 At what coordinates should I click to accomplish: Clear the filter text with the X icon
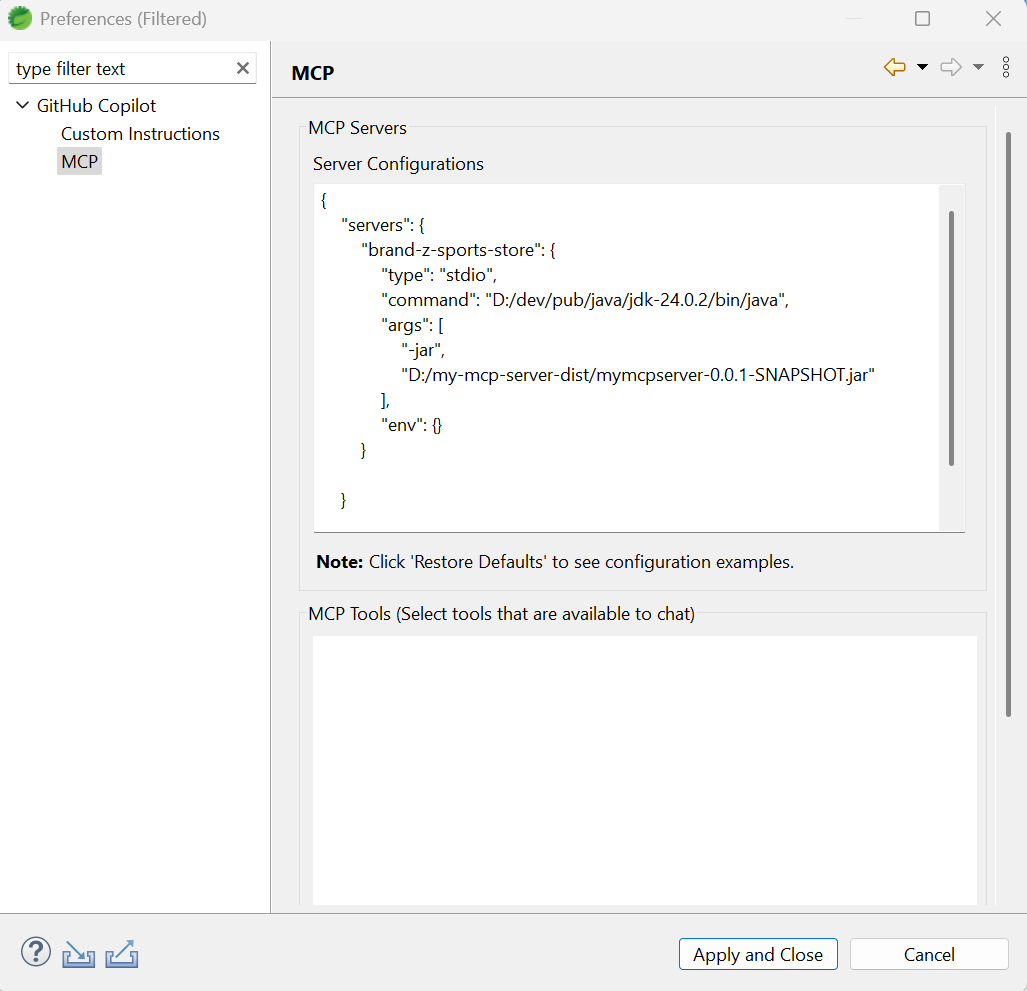click(x=242, y=67)
